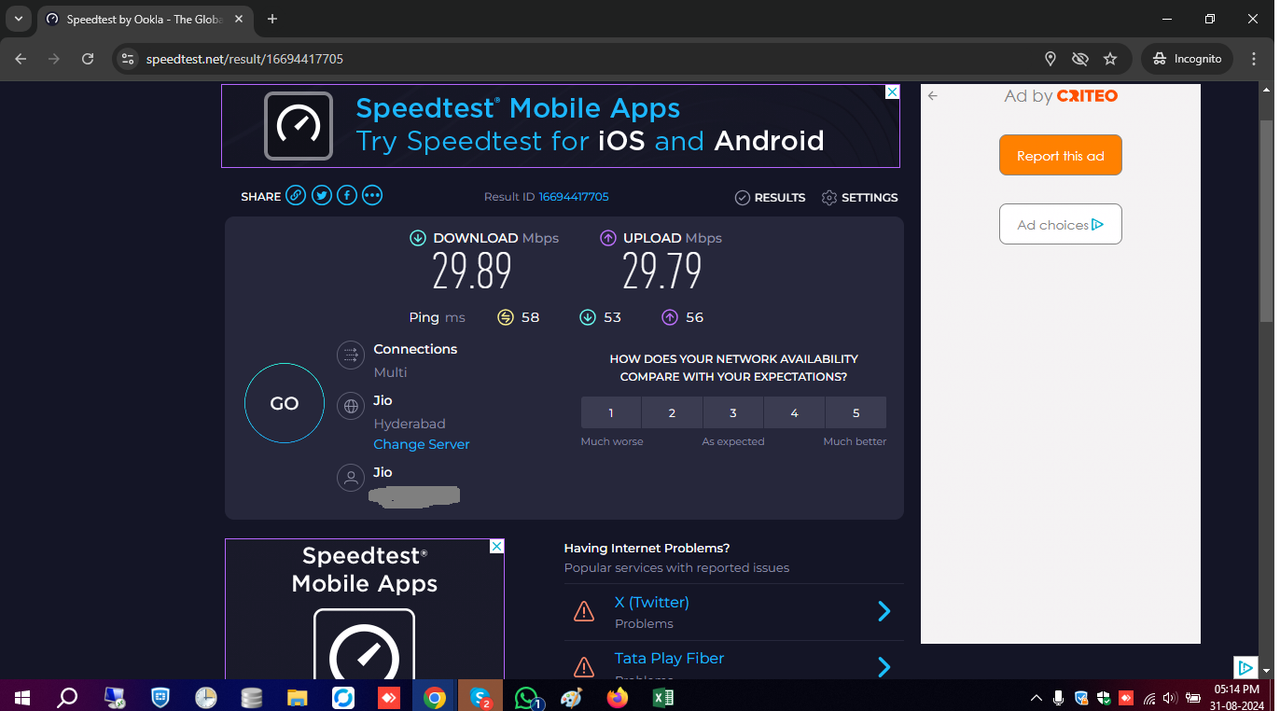
Task: Click the upload speed 29.79 value
Action: 662,271
